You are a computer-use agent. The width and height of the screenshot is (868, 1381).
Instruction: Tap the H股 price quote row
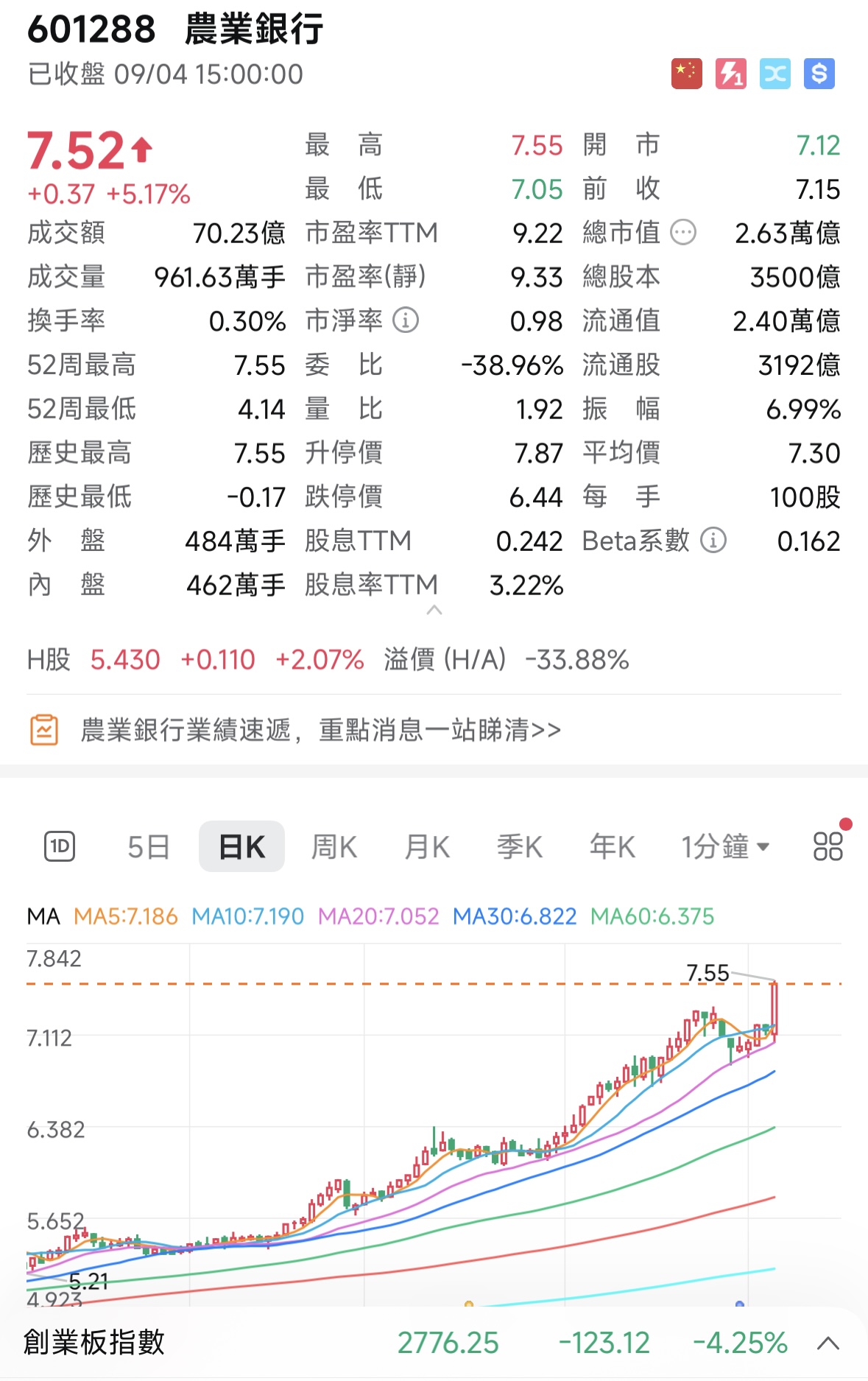pyautogui.click(x=328, y=660)
